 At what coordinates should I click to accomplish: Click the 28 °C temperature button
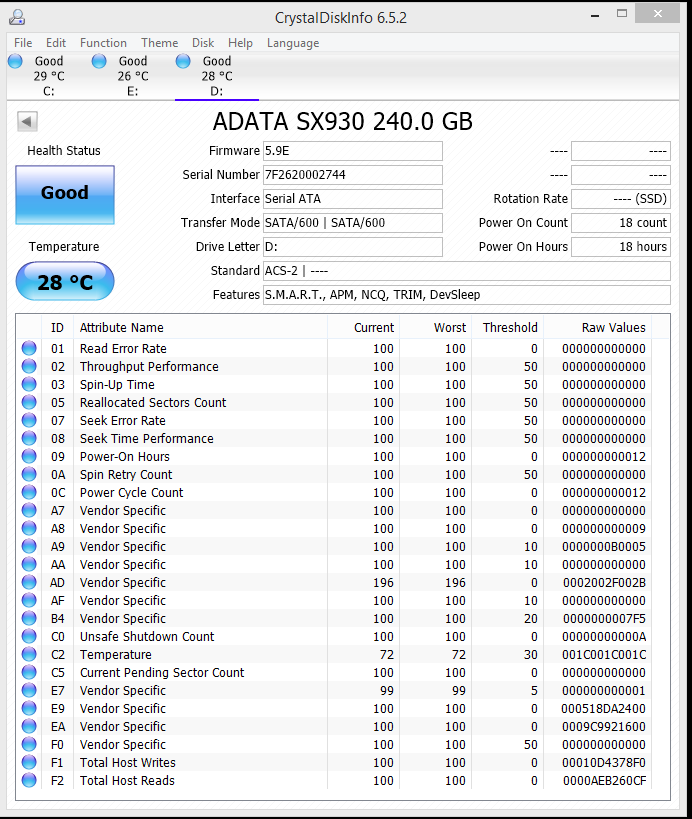point(65,282)
